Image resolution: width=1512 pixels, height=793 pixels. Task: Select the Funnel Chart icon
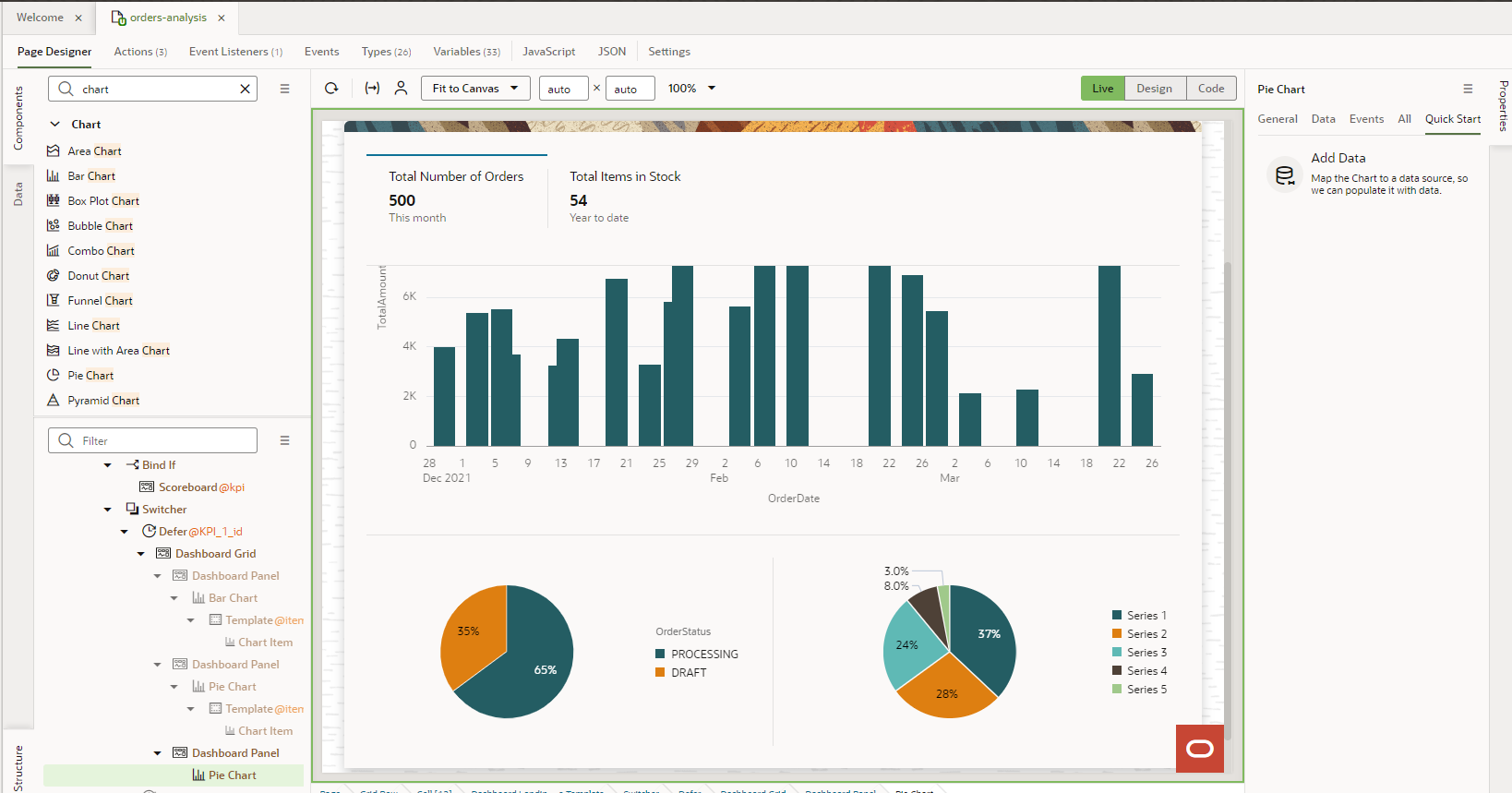[x=54, y=300]
